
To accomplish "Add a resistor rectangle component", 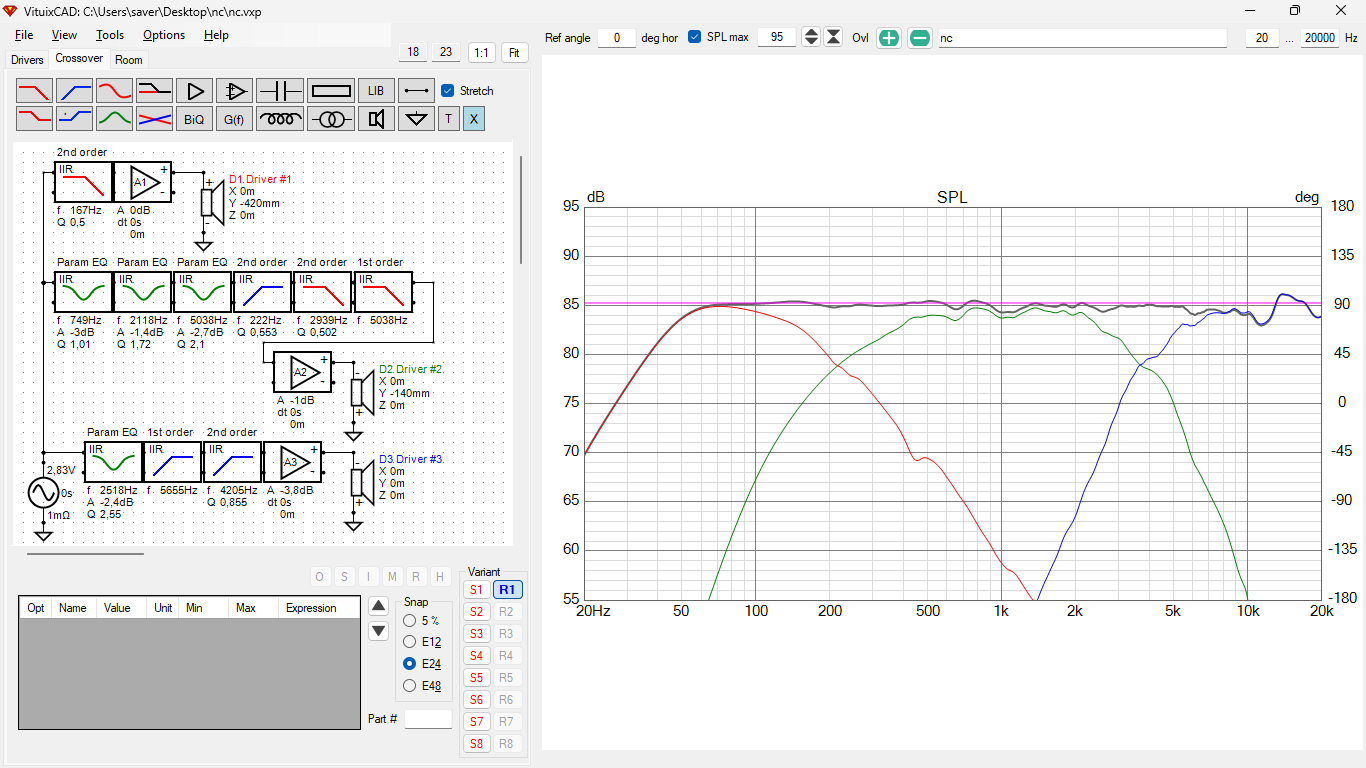I will click(x=331, y=91).
